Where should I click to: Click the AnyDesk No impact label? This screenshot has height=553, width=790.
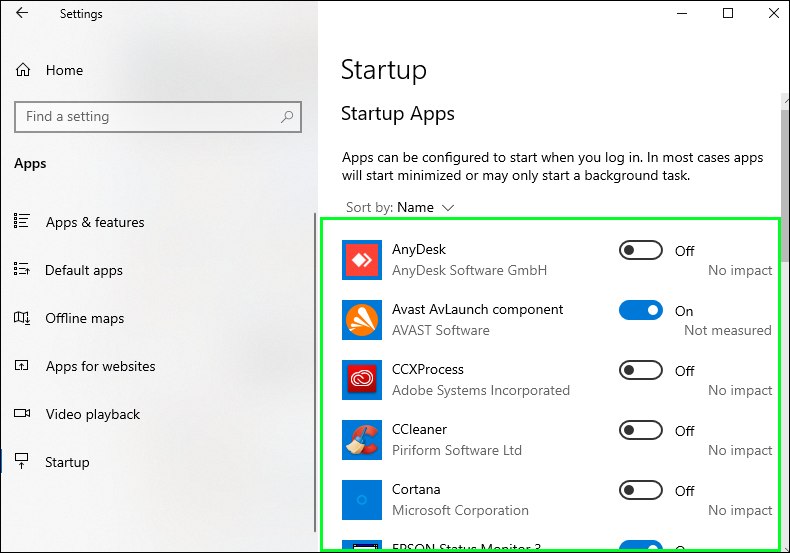740,270
